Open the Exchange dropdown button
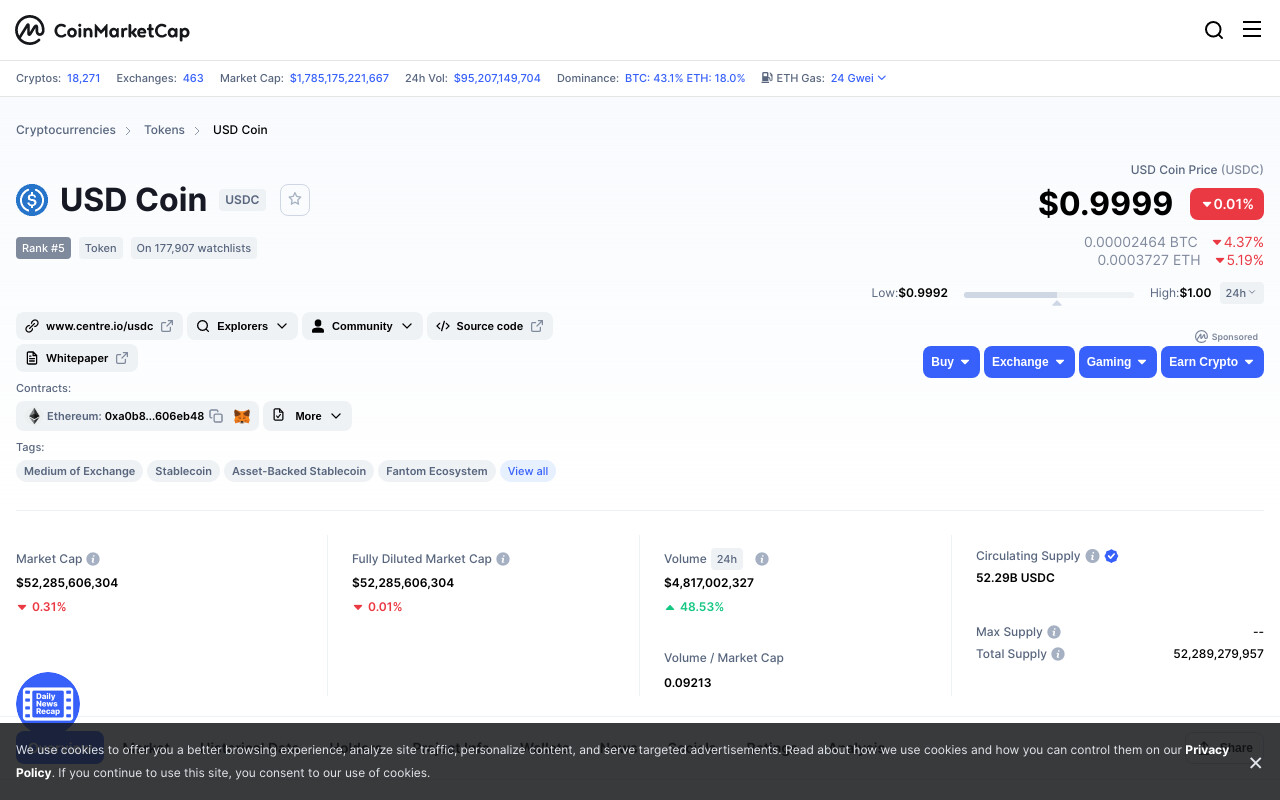This screenshot has width=1280, height=800. [1029, 362]
